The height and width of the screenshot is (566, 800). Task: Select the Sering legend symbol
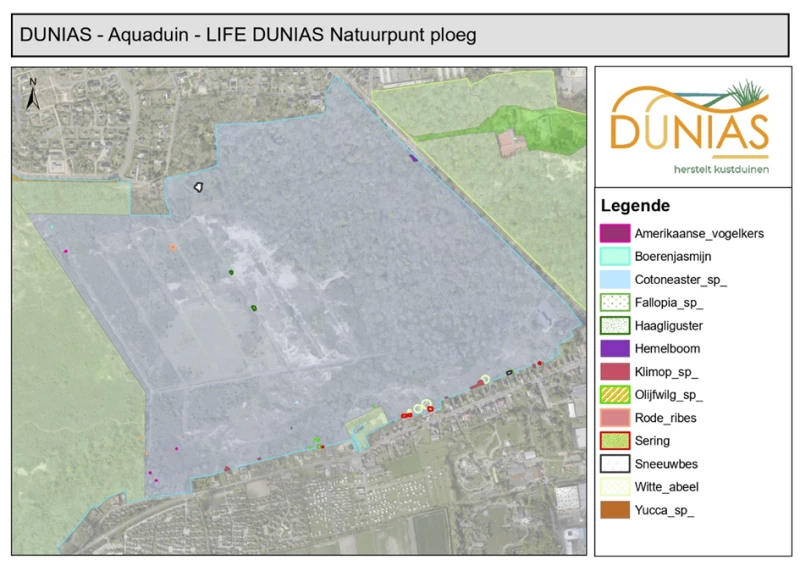615,440
